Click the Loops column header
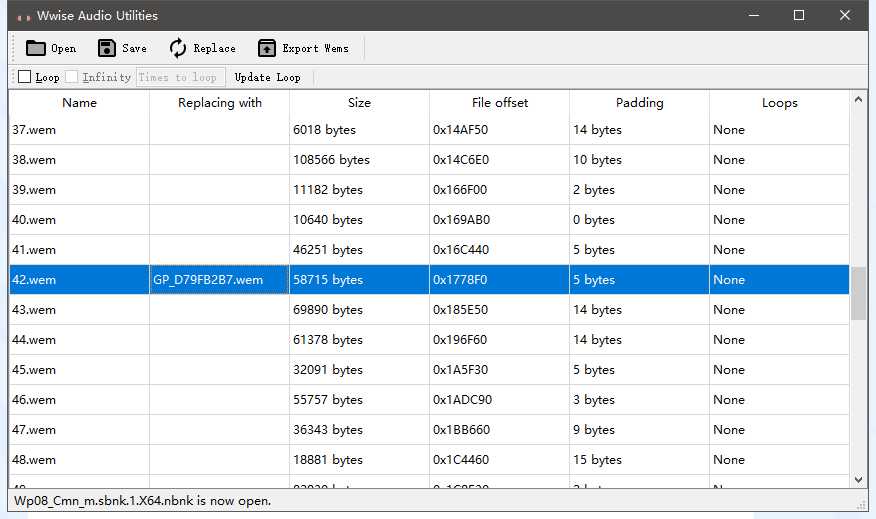Viewport: 876px width, 519px height. [779, 103]
